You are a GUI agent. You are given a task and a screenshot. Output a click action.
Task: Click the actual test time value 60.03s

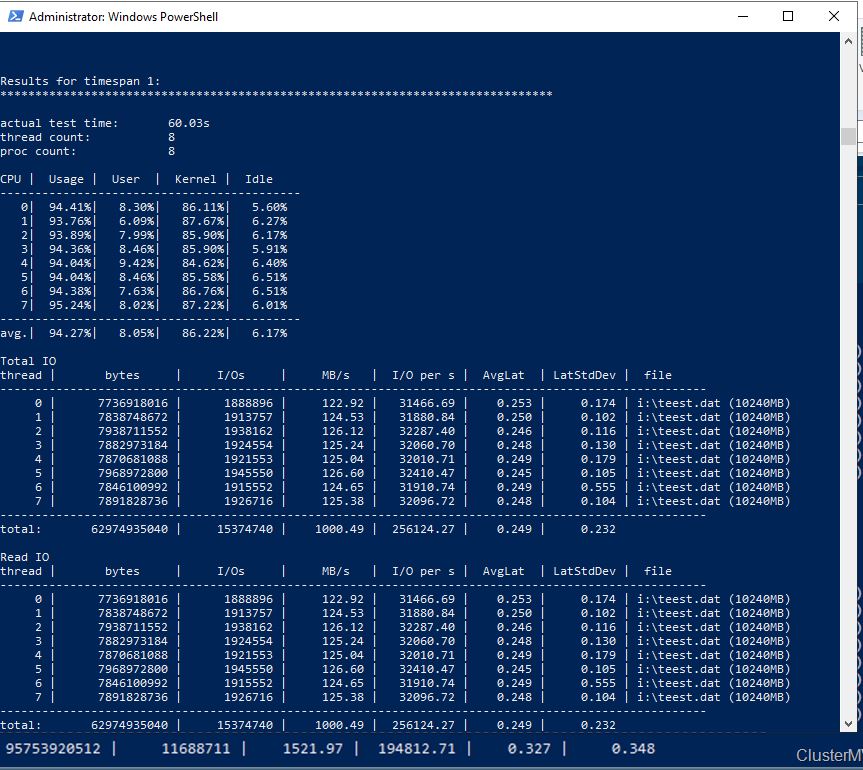(x=189, y=123)
